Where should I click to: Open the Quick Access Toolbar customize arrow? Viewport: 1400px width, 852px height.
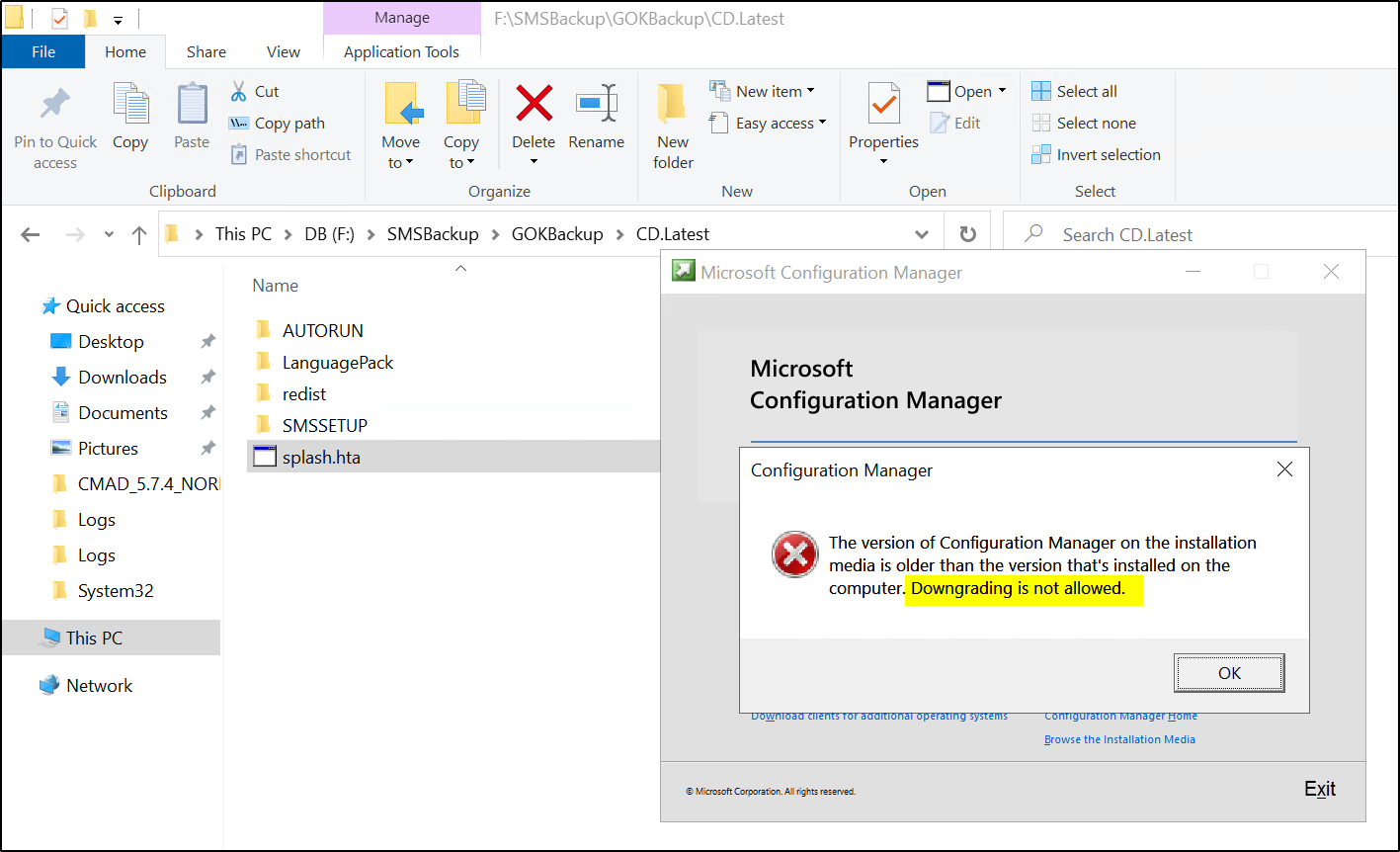(x=118, y=19)
